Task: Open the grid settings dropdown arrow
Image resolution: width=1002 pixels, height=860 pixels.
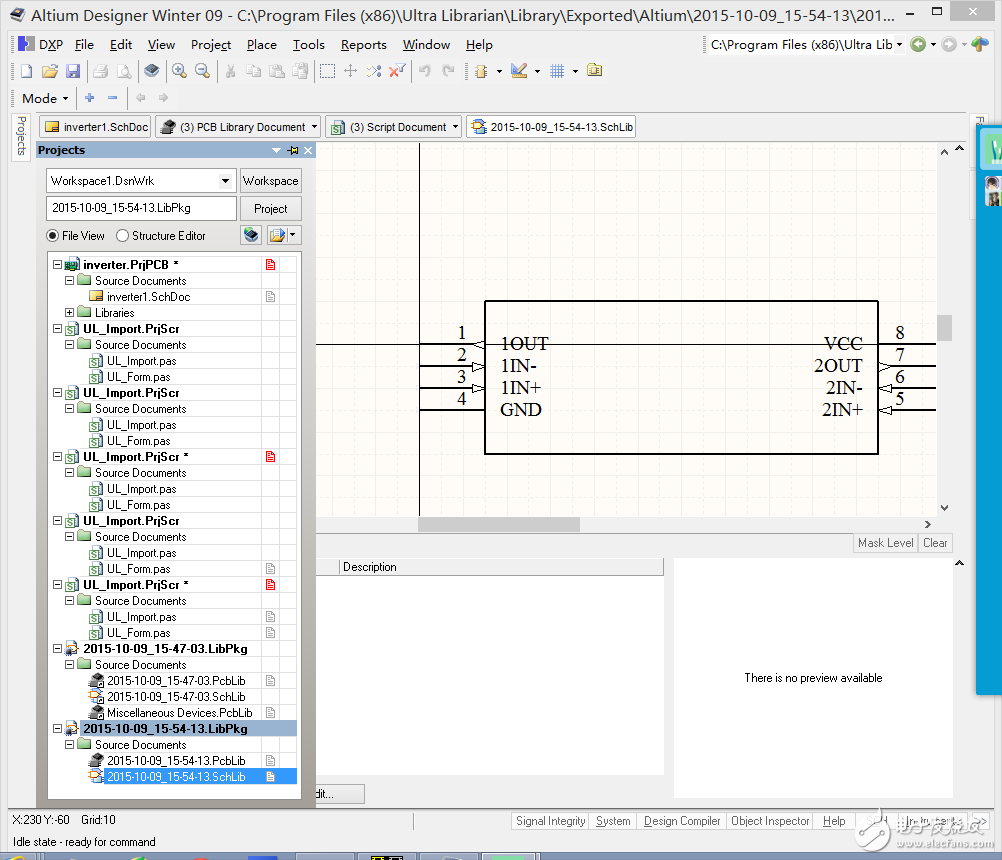Action: (575, 71)
